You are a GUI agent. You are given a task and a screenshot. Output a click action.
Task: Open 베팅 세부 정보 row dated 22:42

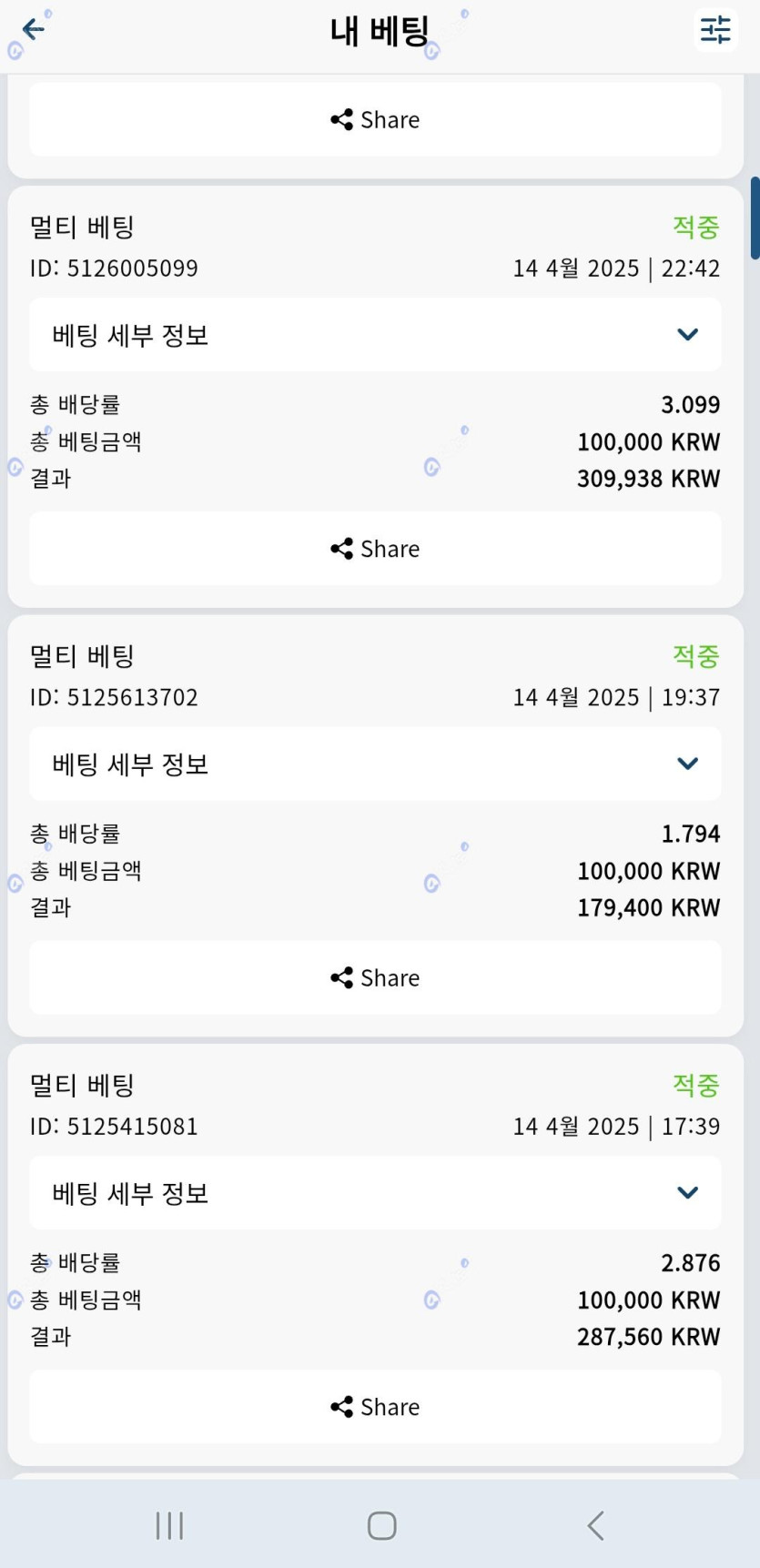pyautogui.click(x=375, y=335)
